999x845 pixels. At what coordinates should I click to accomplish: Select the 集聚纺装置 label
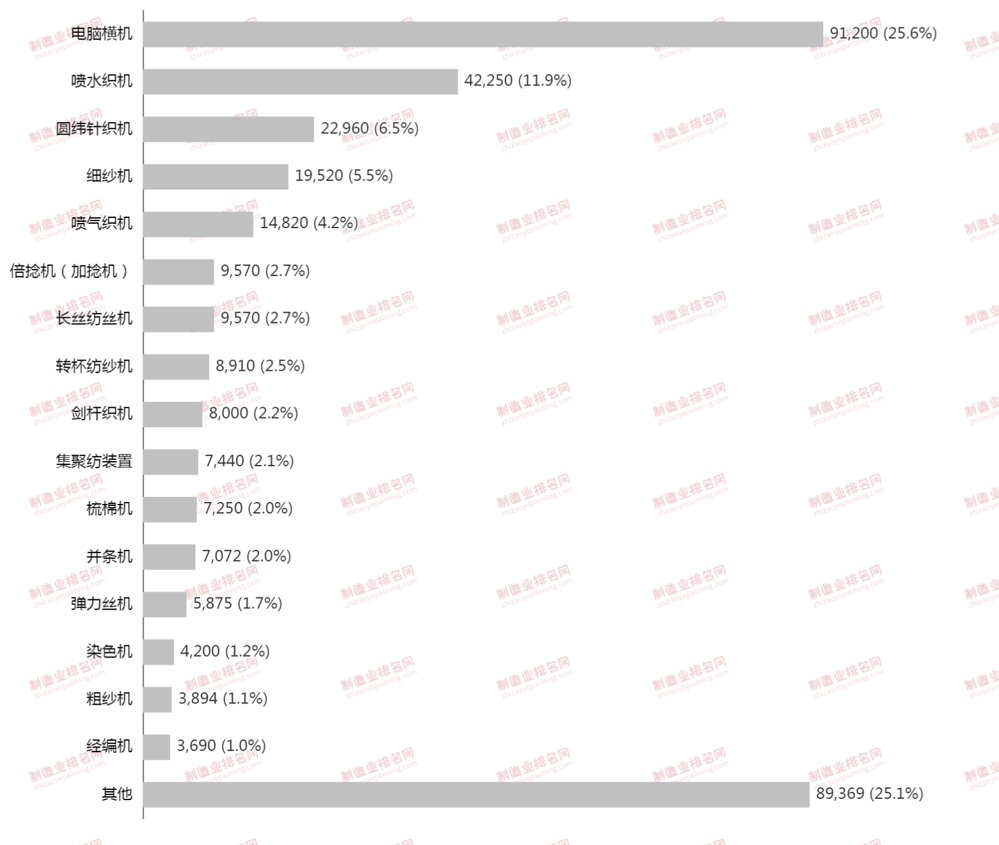point(94,461)
